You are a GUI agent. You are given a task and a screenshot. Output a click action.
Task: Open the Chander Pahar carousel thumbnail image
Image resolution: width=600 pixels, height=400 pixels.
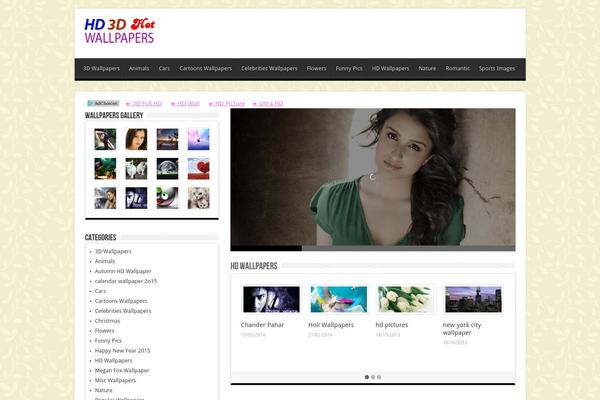(271, 299)
